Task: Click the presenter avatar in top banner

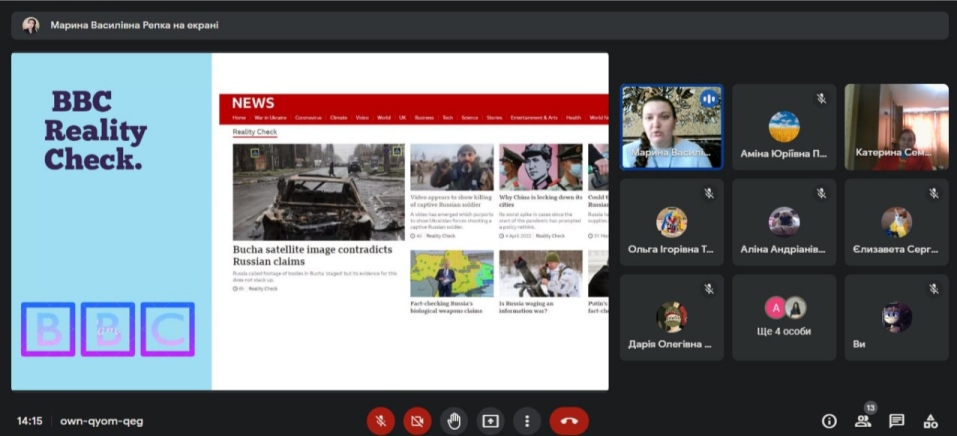Action: (x=31, y=25)
